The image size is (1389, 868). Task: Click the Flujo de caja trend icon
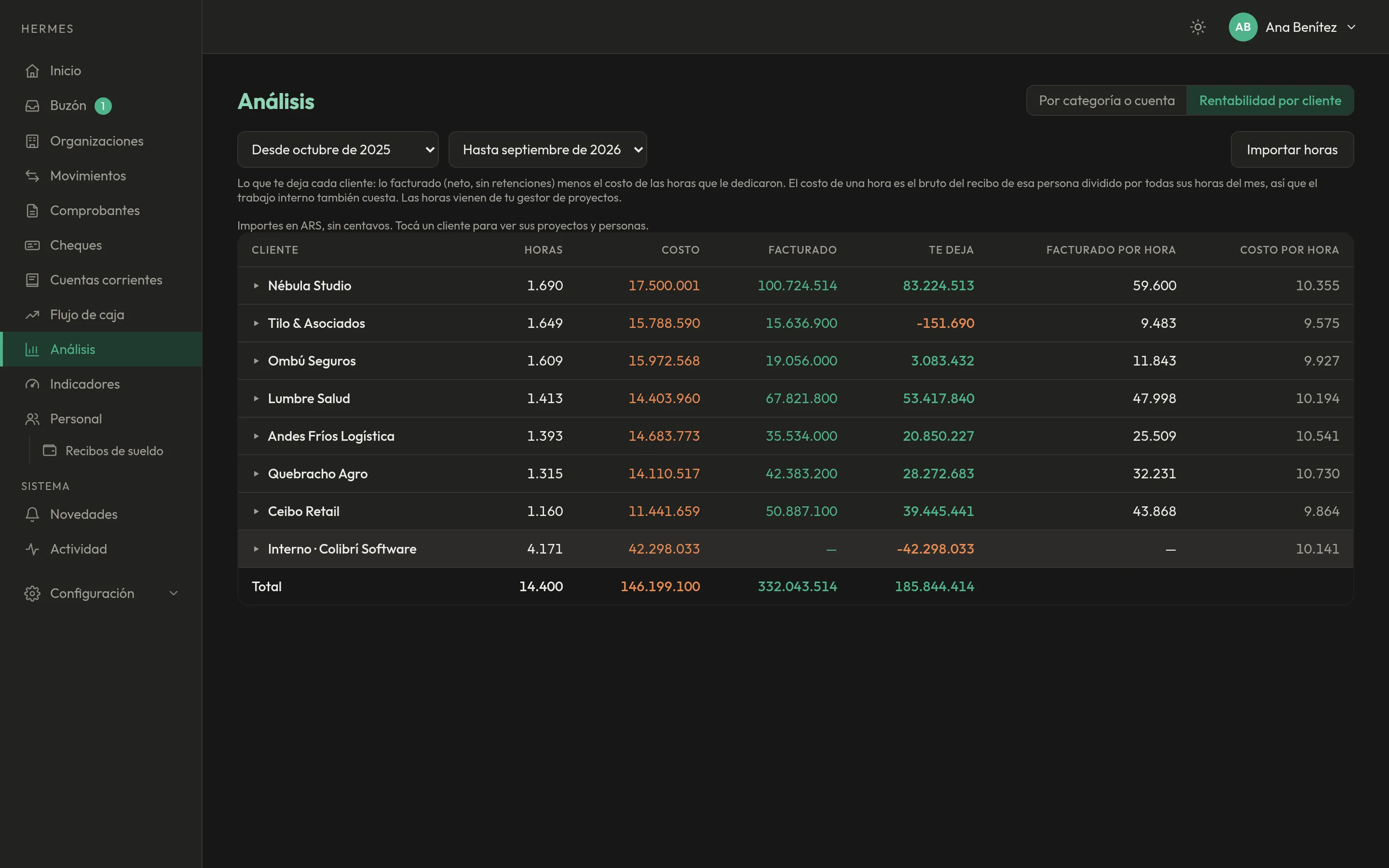pyautogui.click(x=32, y=314)
